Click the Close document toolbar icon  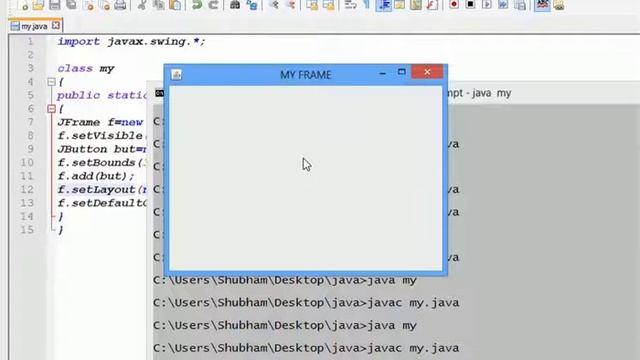coord(89,5)
